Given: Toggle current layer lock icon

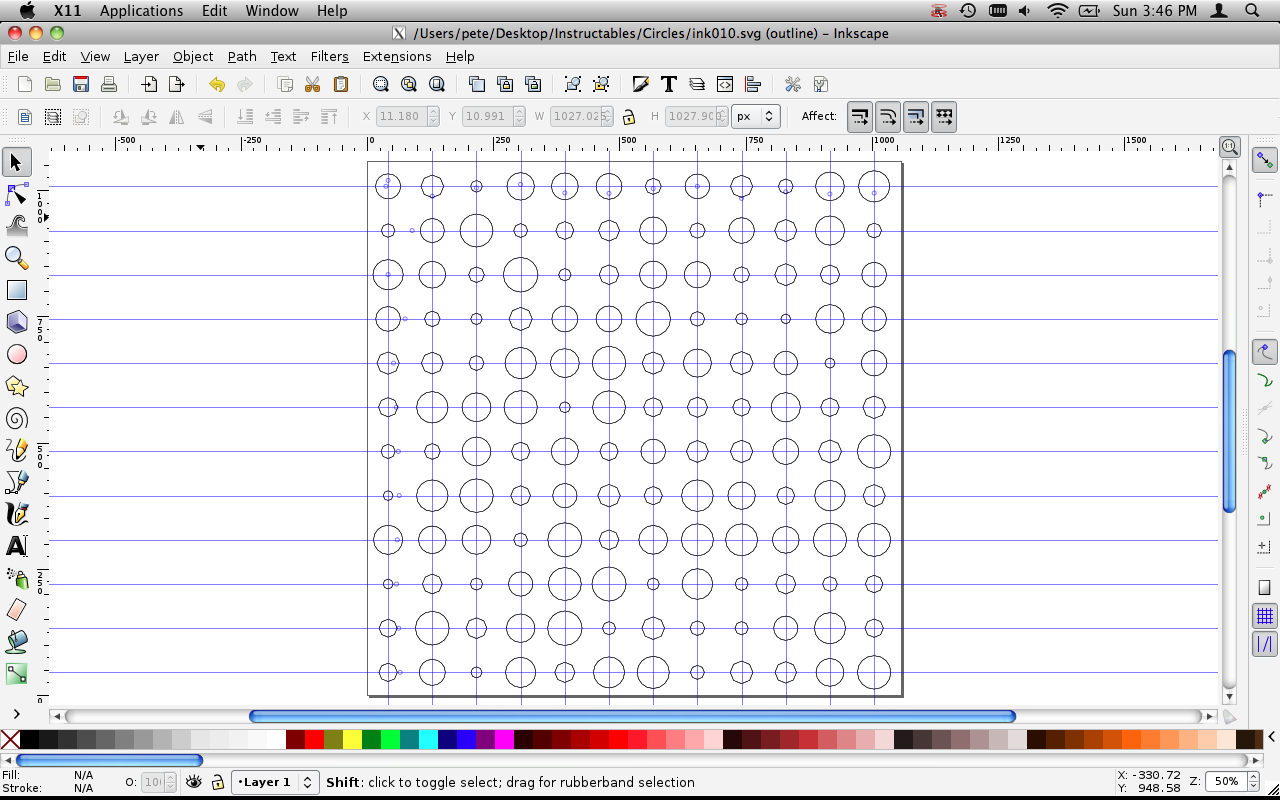Looking at the screenshot, I should point(217,782).
